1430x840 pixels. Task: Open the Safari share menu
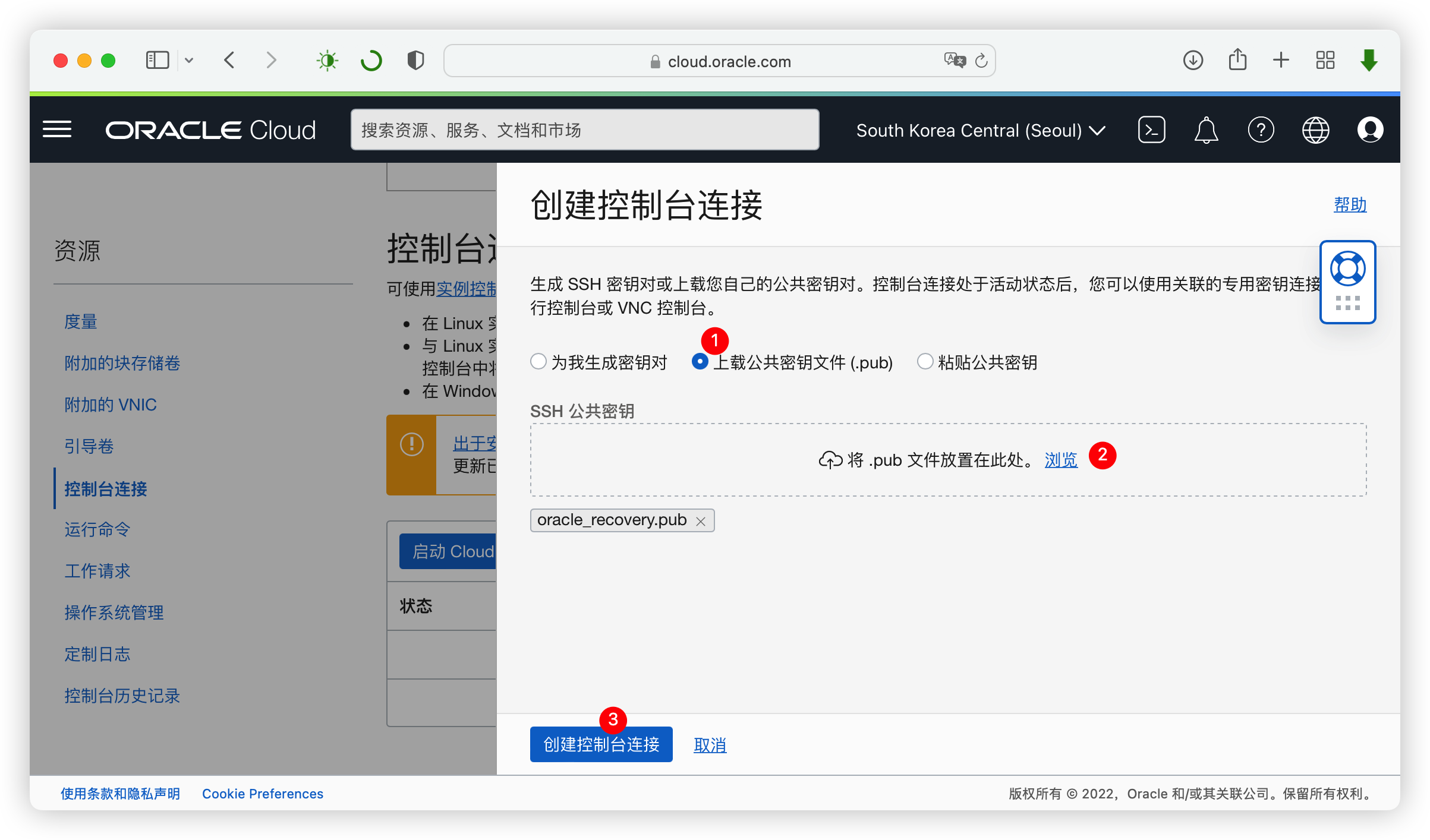pos(1237,59)
